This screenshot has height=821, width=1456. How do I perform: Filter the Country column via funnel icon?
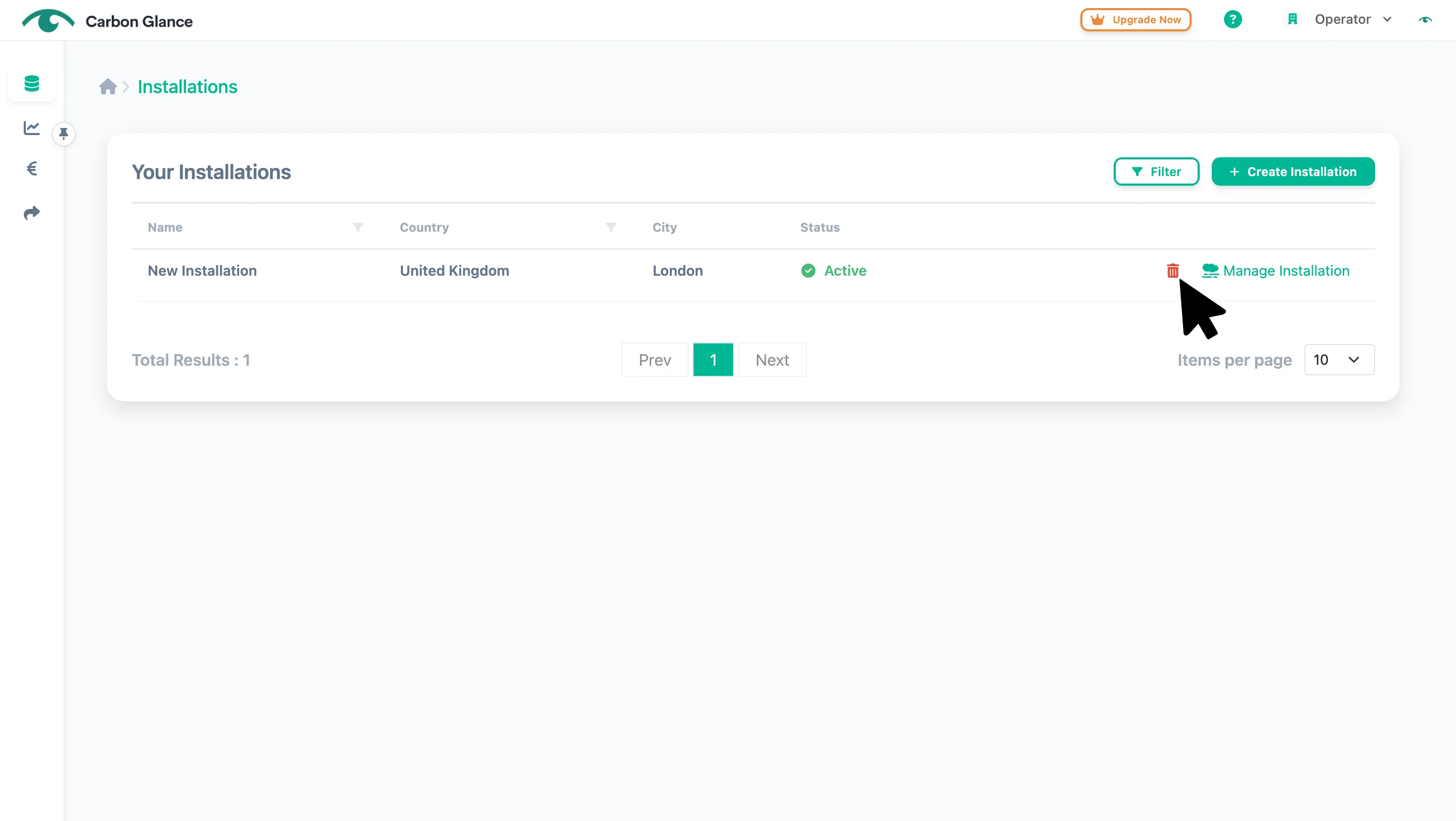click(610, 227)
